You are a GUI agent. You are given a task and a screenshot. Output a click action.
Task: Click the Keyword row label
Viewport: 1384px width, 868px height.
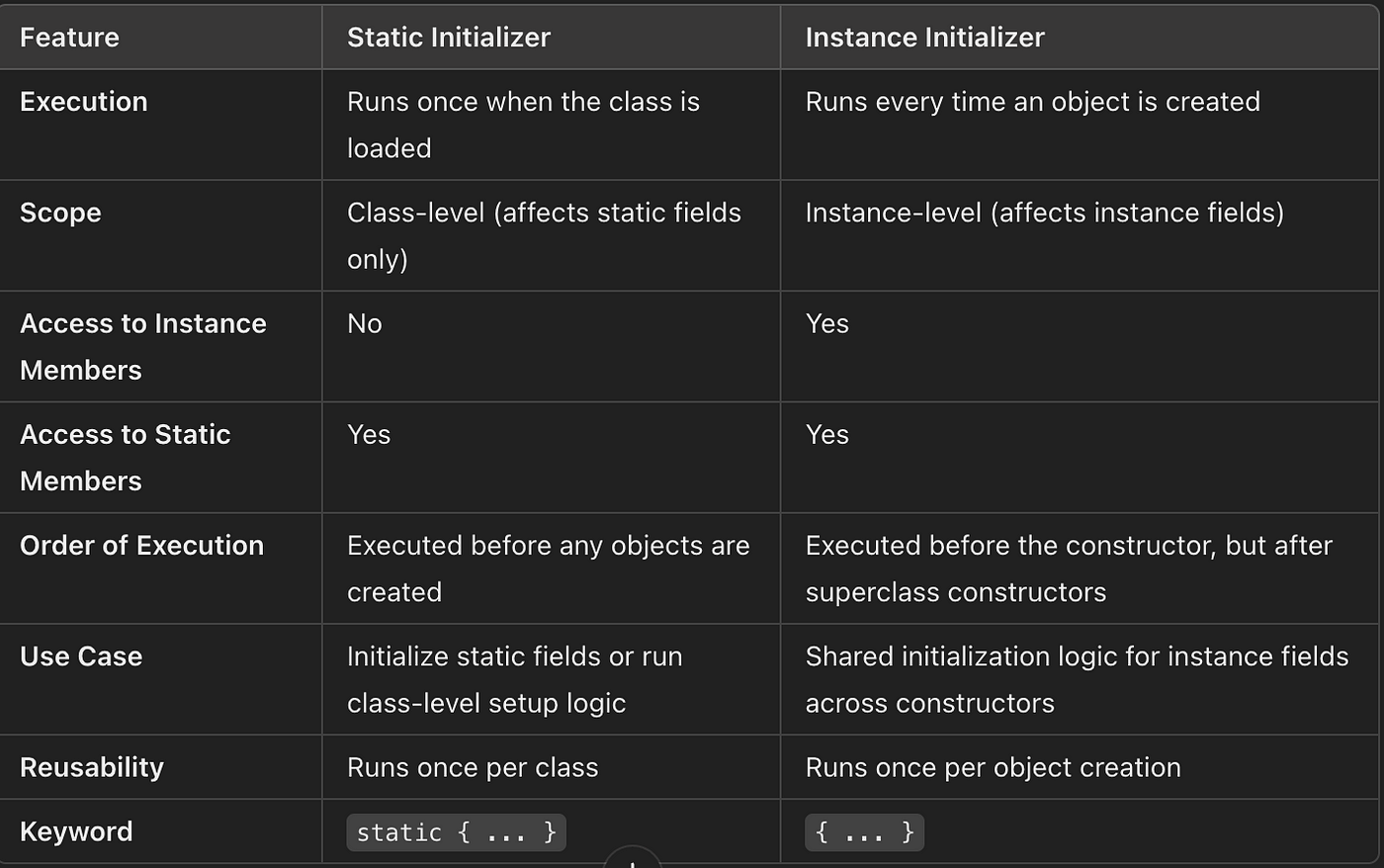coord(76,831)
